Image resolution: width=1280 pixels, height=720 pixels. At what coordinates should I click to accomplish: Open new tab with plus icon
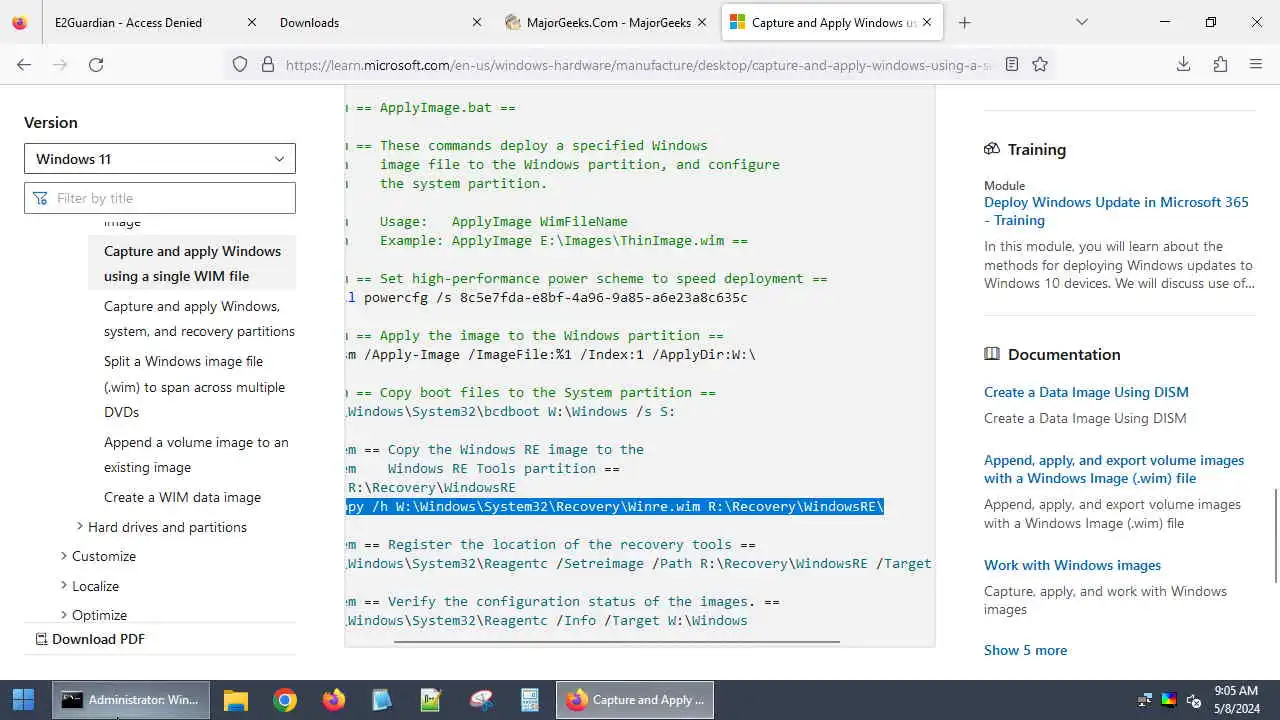tap(964, 22)
